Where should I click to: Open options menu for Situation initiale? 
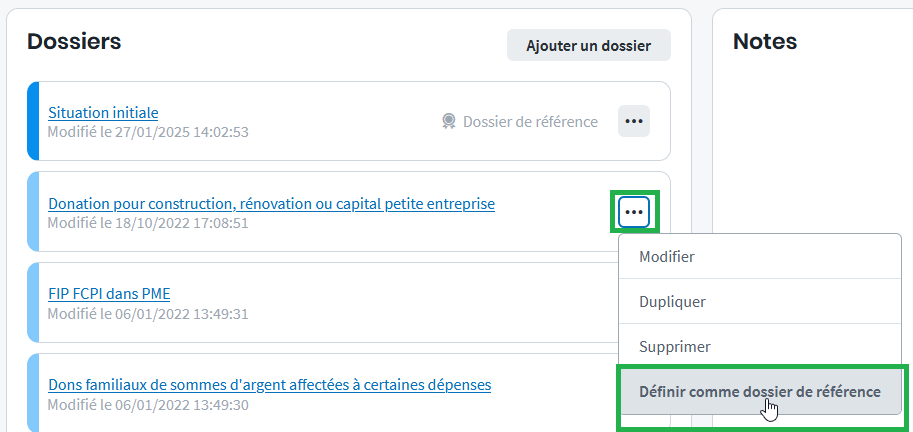point(634,121)
